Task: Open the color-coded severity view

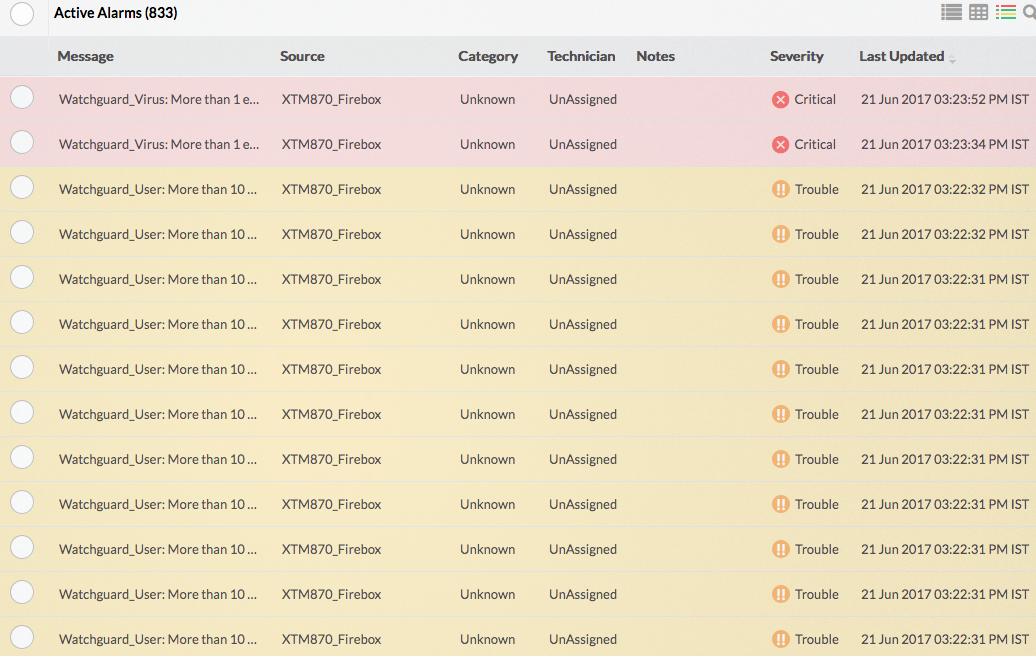Action: (1006, 12)
